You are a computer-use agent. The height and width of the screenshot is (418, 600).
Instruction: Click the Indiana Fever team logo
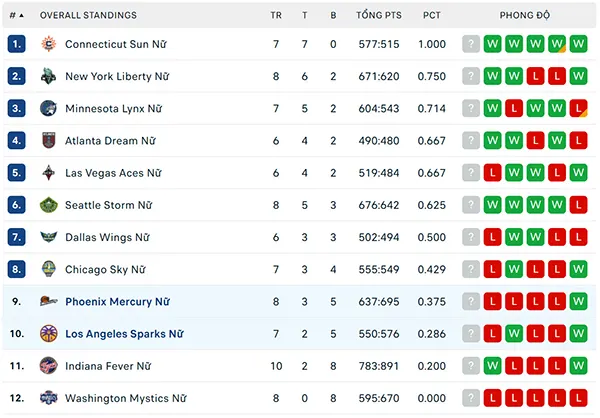coord(49,366)
